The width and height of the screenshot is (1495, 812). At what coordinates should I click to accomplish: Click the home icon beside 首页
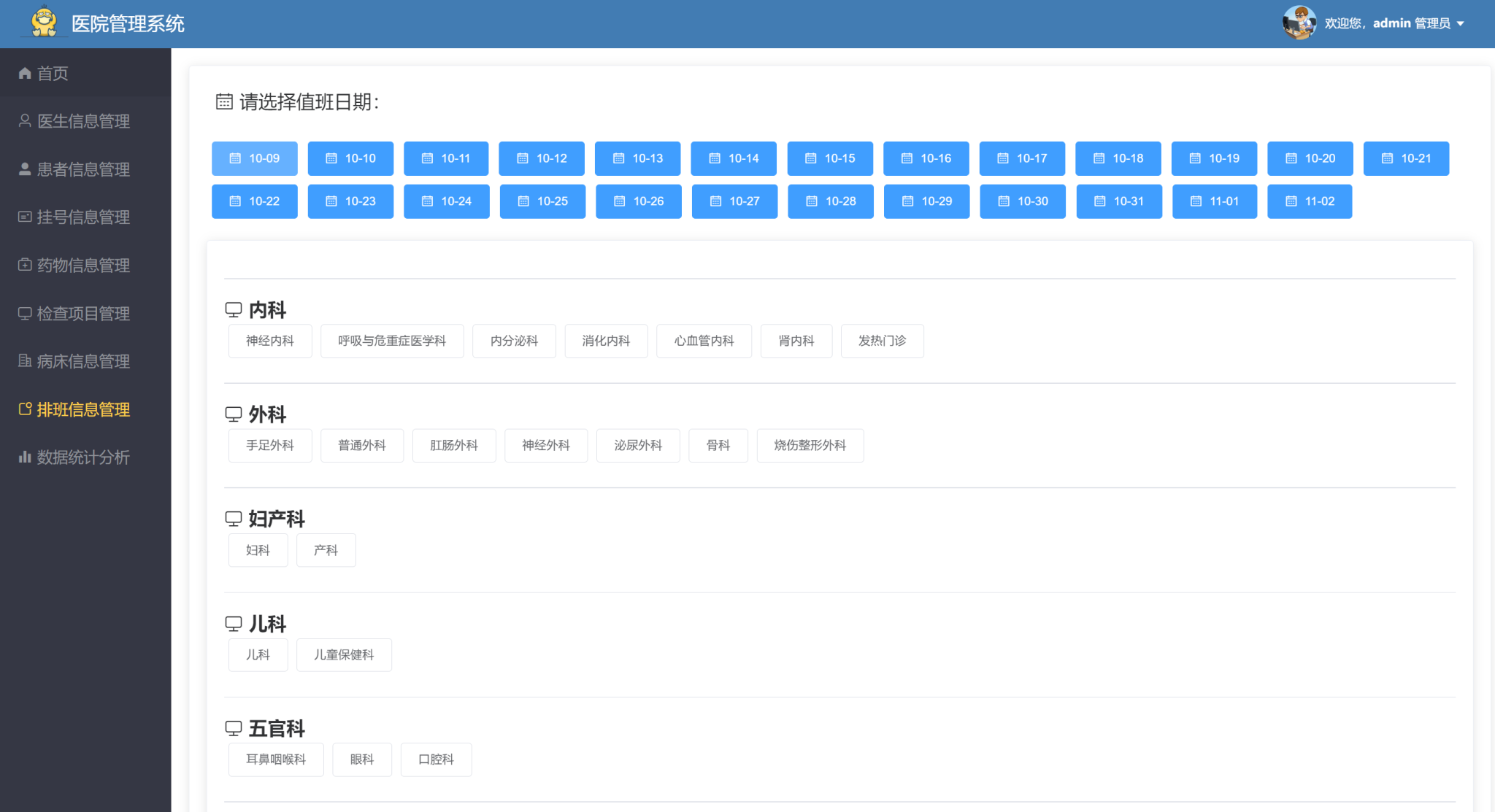[25, 73]
